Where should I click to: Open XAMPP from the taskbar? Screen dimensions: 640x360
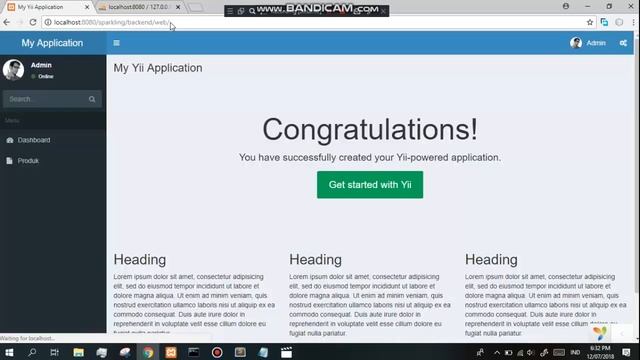coord(171,352)
